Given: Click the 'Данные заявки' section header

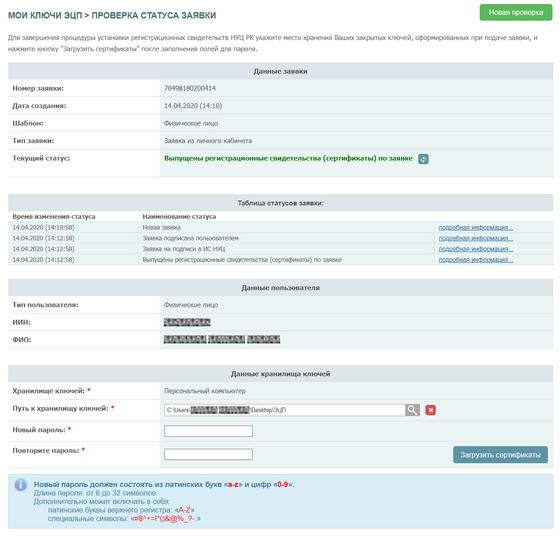Looking at the screenshot, I should pos(280,71).
